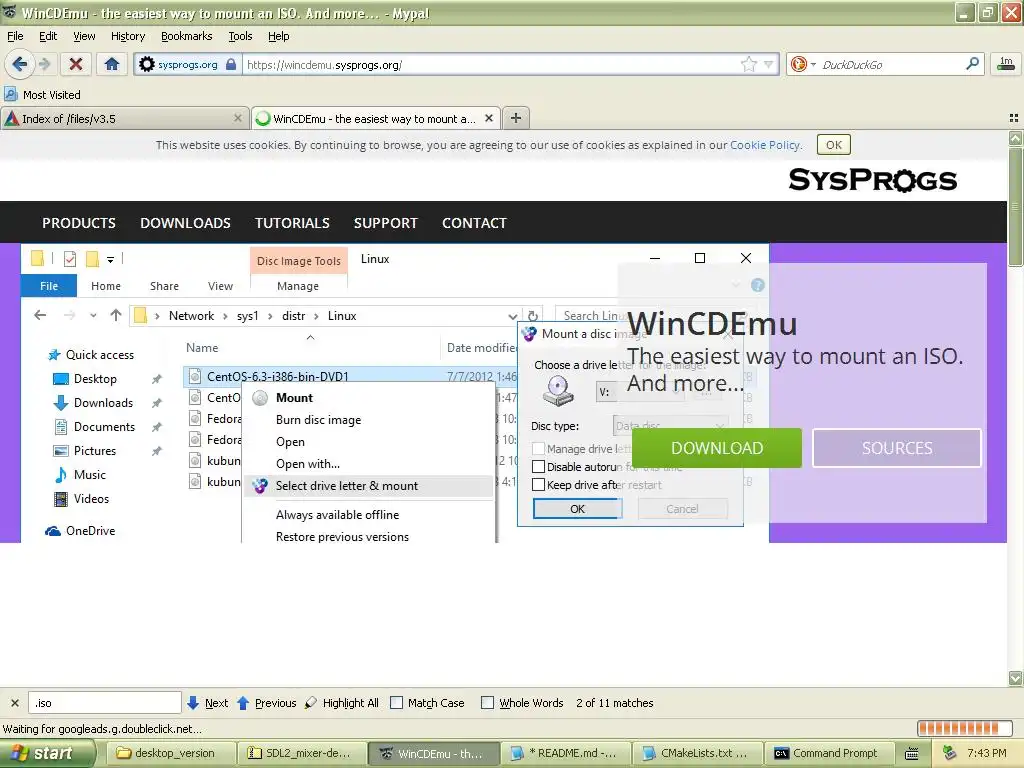Switch to Command Prompt taskbar item
Viewport: 1024px width, 768px height.
point(827,753)
